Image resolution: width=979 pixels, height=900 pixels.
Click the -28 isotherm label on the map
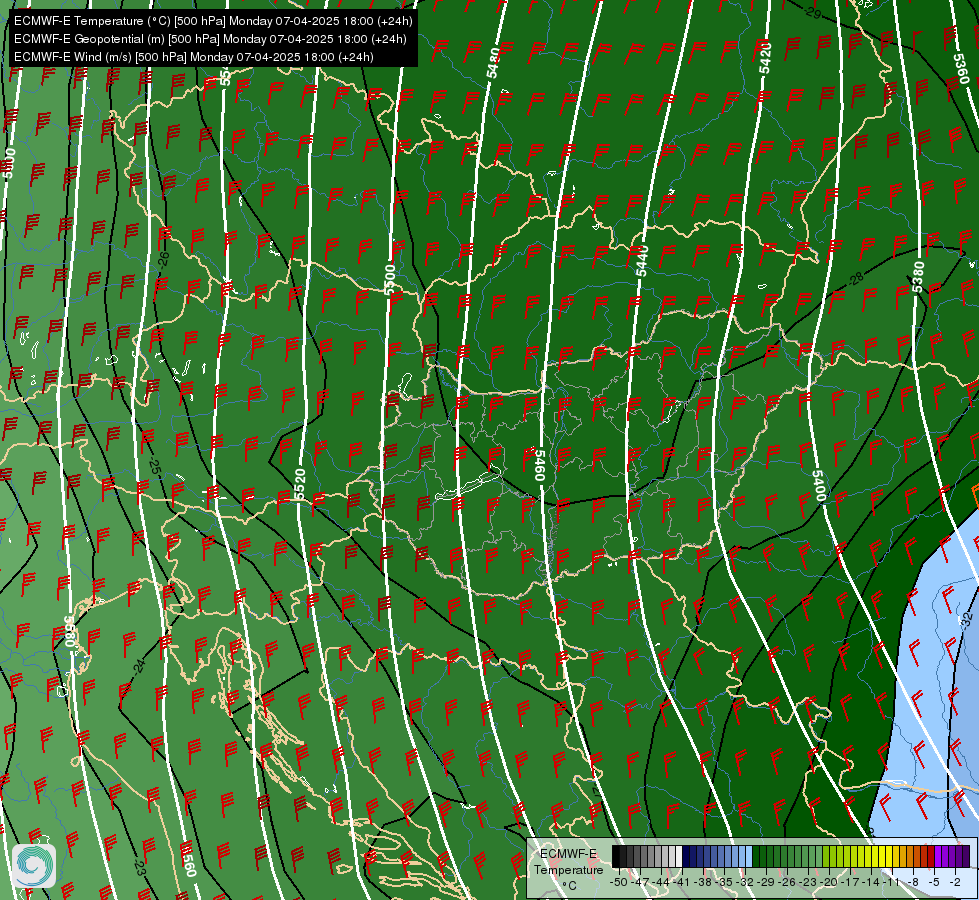click(x=855, y=279)
